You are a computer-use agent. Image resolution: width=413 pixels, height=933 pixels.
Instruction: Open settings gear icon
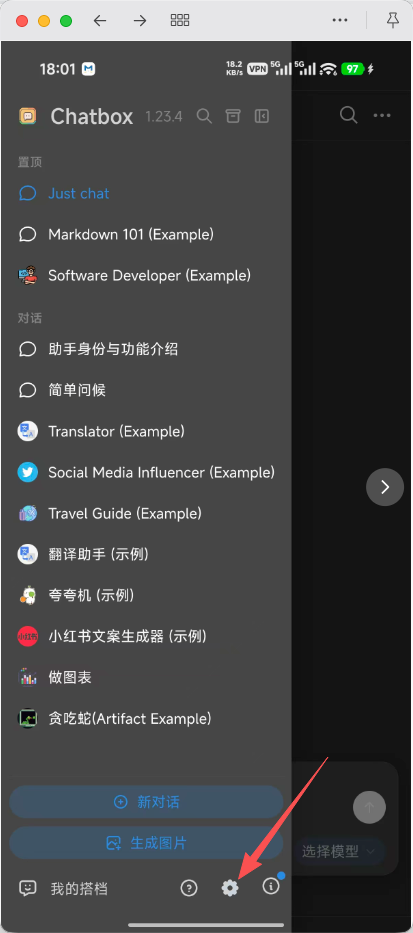[x=230, y=888]
